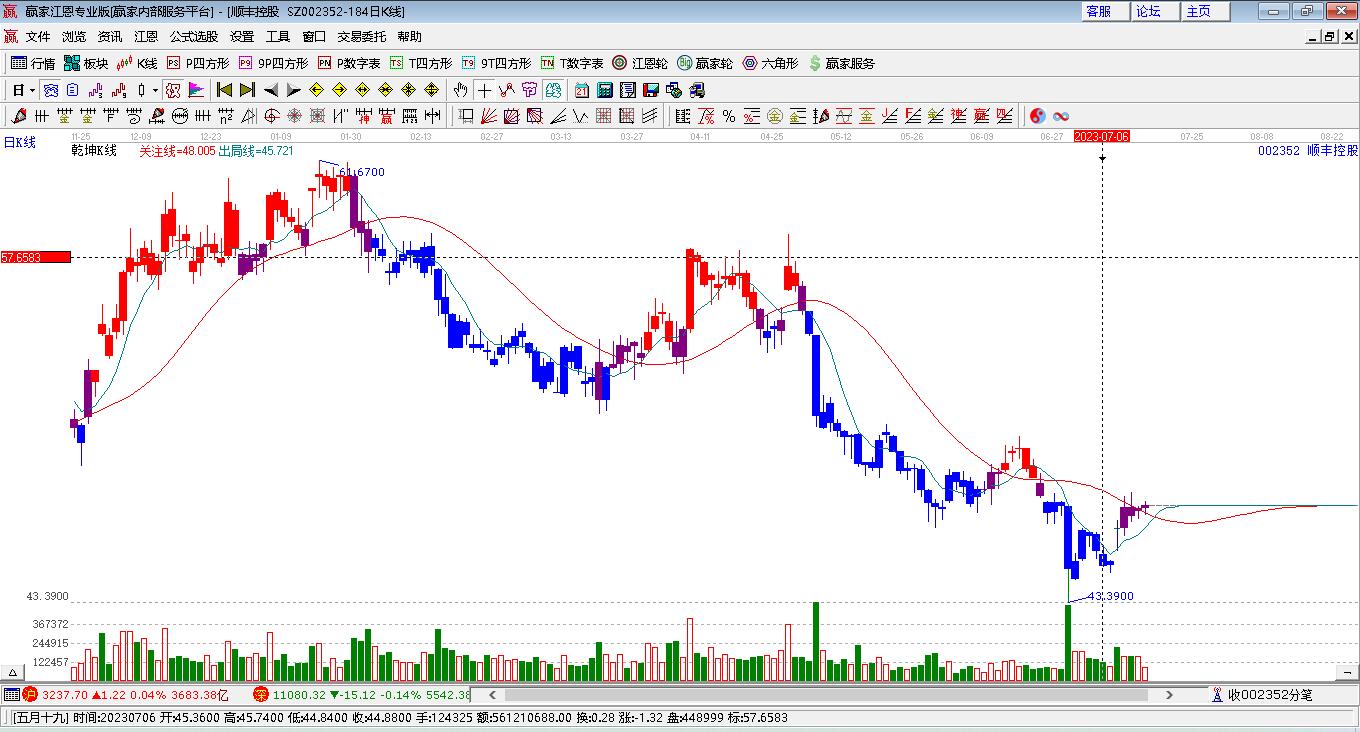Open the 江恩 menu
1360x732 pixels.
(x=146, y=37)
